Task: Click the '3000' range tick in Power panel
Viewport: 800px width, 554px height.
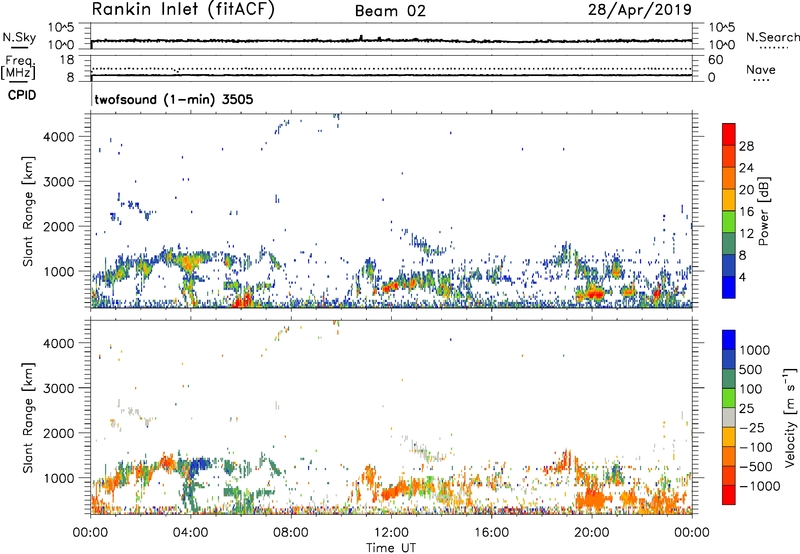Action: (x=59, y=182)
